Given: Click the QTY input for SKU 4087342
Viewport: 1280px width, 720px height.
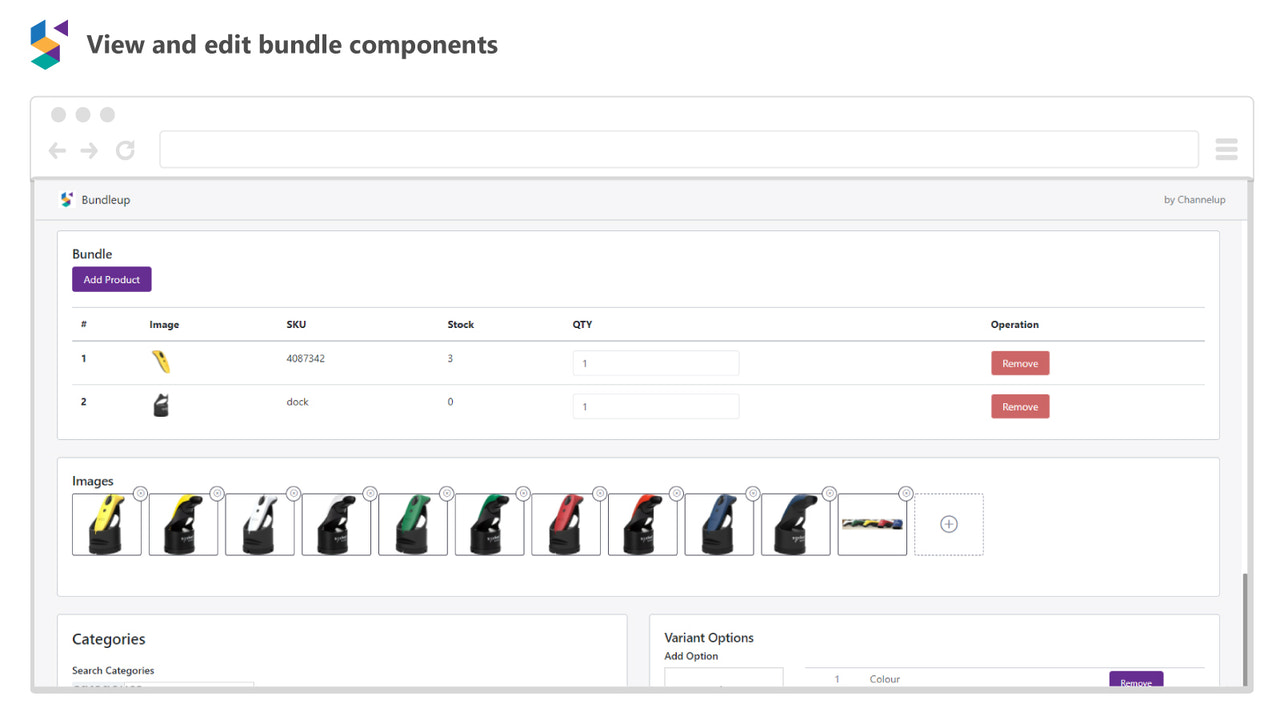Looking at the screenshot, I should (x=656, y=362).
